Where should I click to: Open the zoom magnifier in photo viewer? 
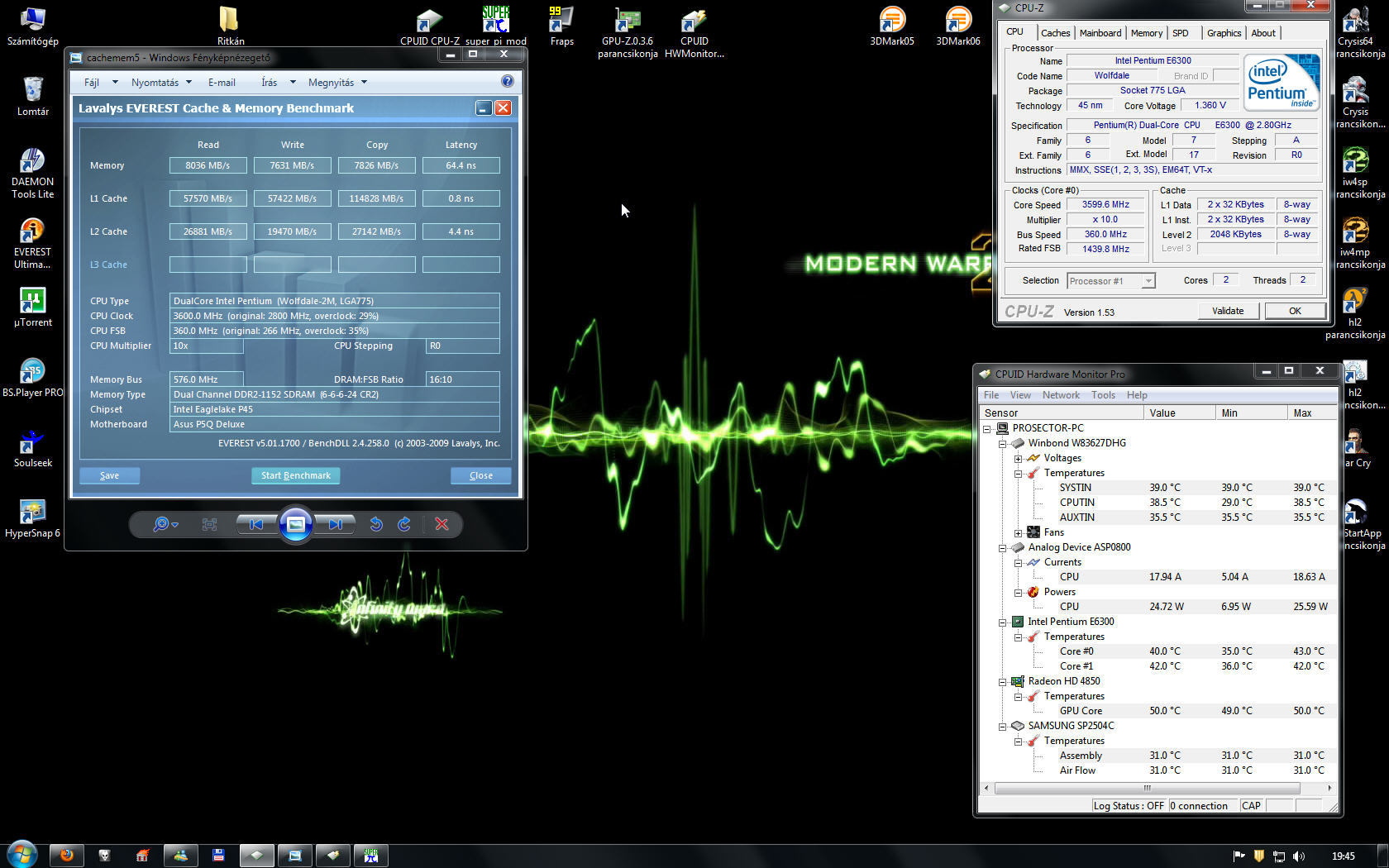pyautogui.click(x=165, y=524)
